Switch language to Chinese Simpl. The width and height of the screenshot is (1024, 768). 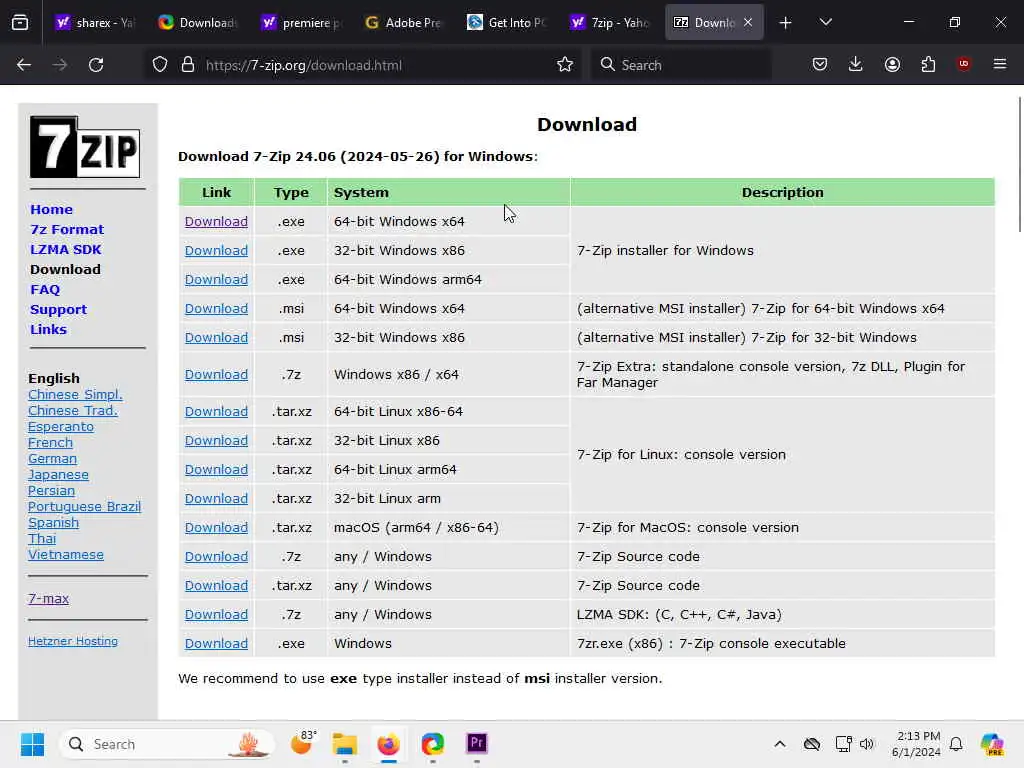(75, 394)
